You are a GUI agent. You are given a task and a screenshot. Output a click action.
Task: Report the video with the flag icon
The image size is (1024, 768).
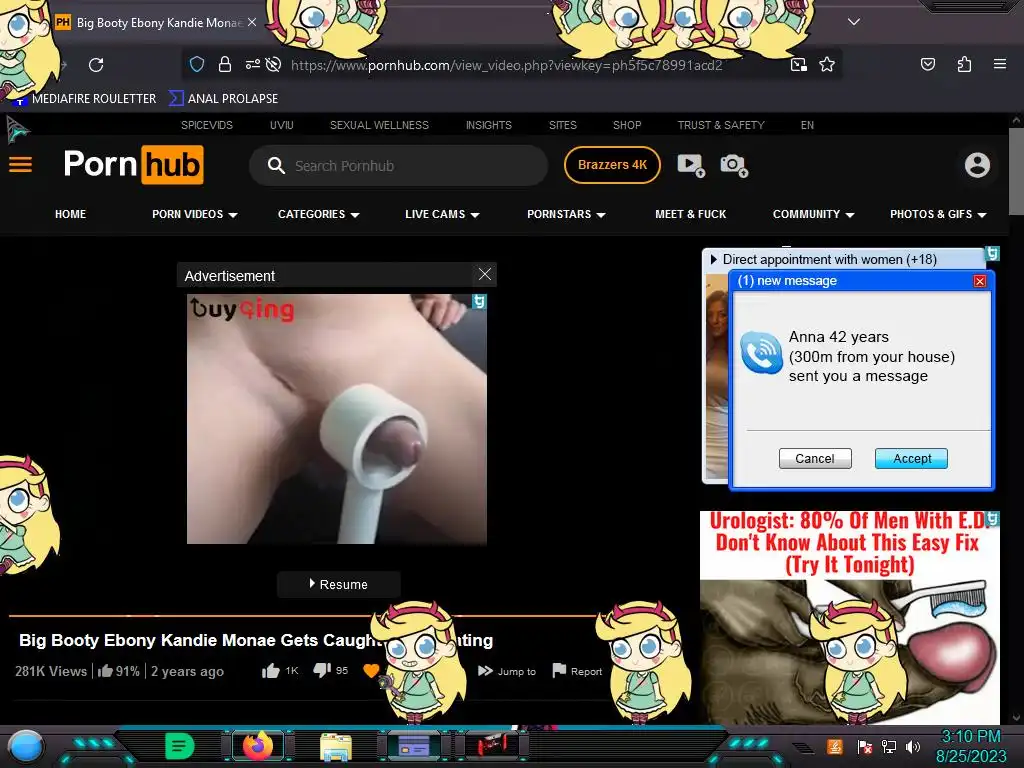click(577, 671)
